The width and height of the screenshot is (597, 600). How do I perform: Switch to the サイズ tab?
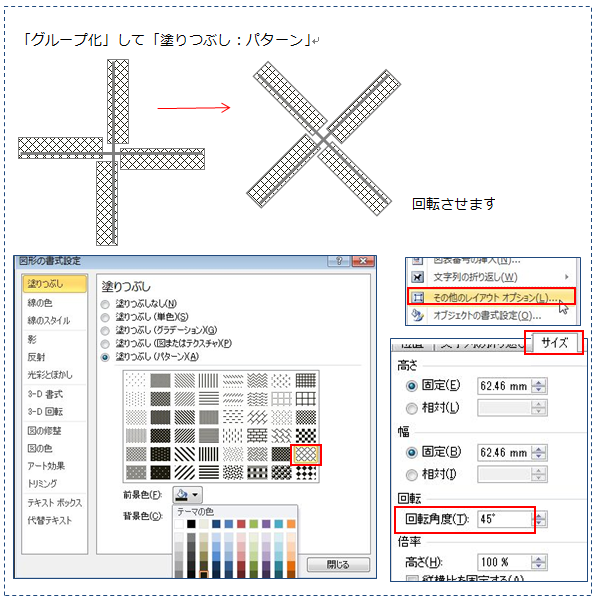pos(555,342)
